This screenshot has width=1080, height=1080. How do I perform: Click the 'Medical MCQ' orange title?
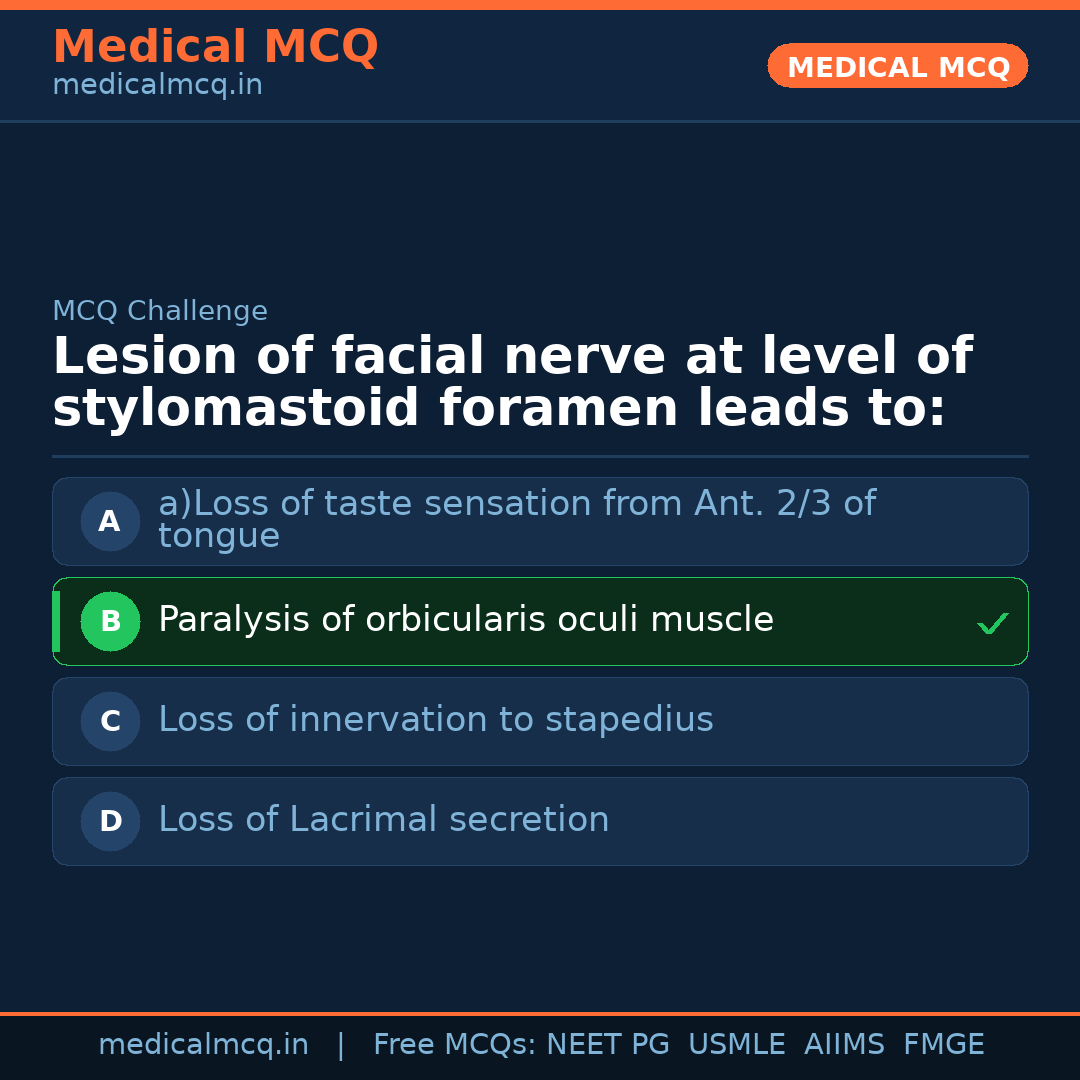click(215, 47)
